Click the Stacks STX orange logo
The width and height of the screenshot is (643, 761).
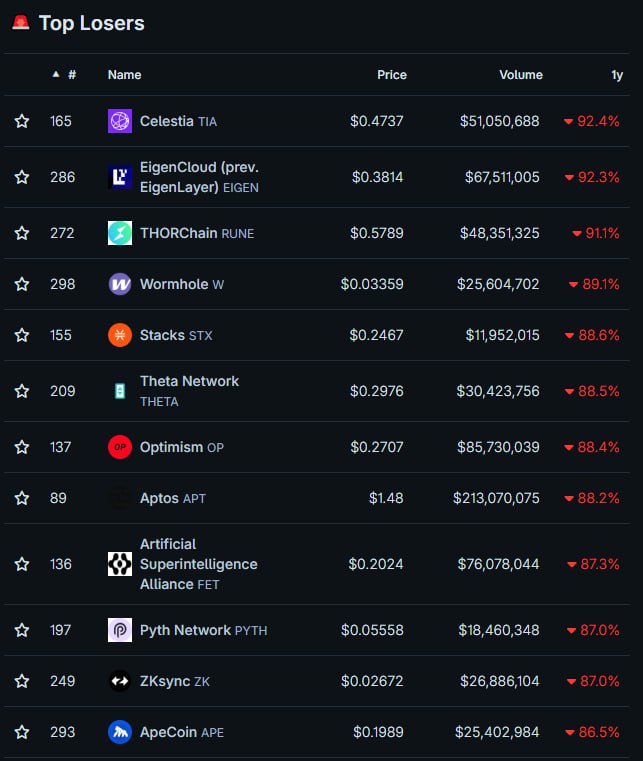pyautogui.click(x=120, y=335)
